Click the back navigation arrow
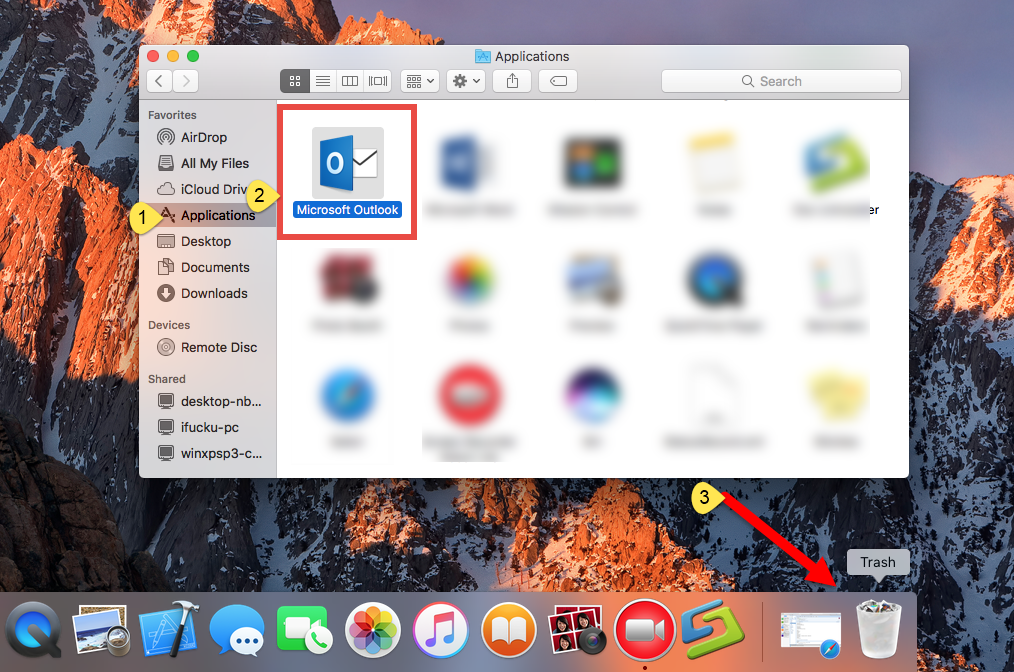1014x672 pixels. (x=159, y=81)
